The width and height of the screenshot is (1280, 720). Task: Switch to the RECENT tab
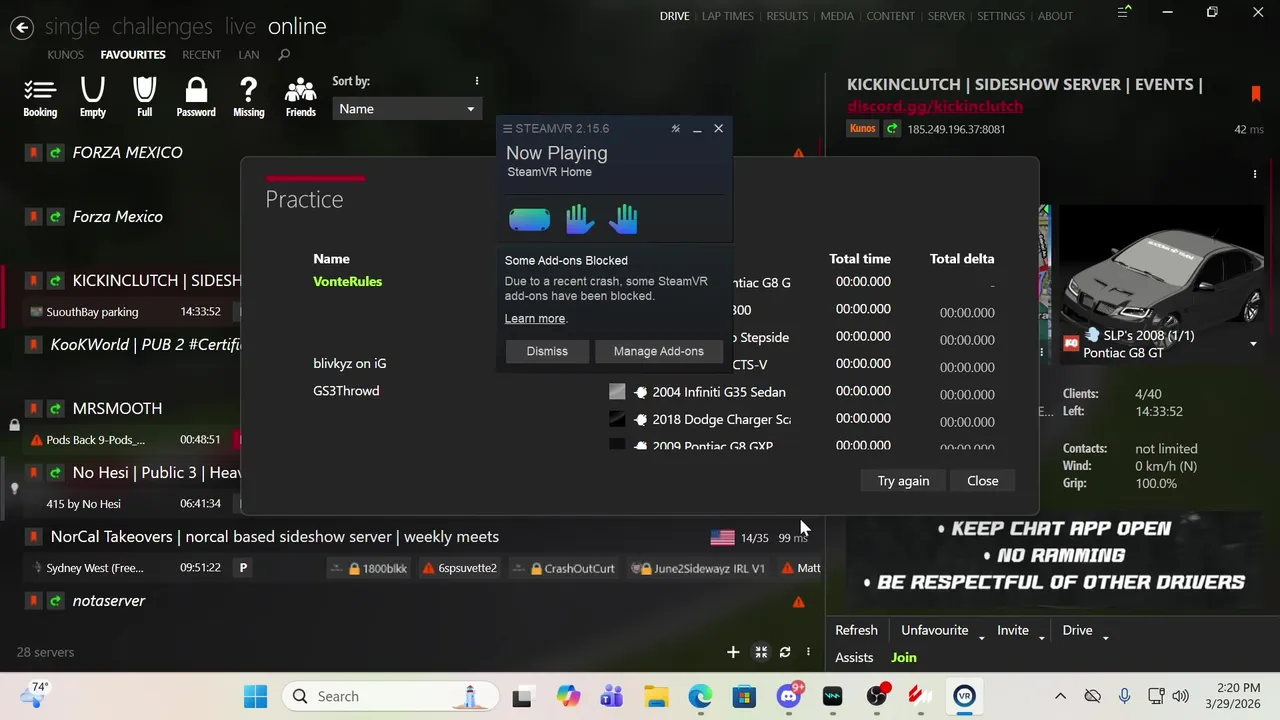[202, 55]
